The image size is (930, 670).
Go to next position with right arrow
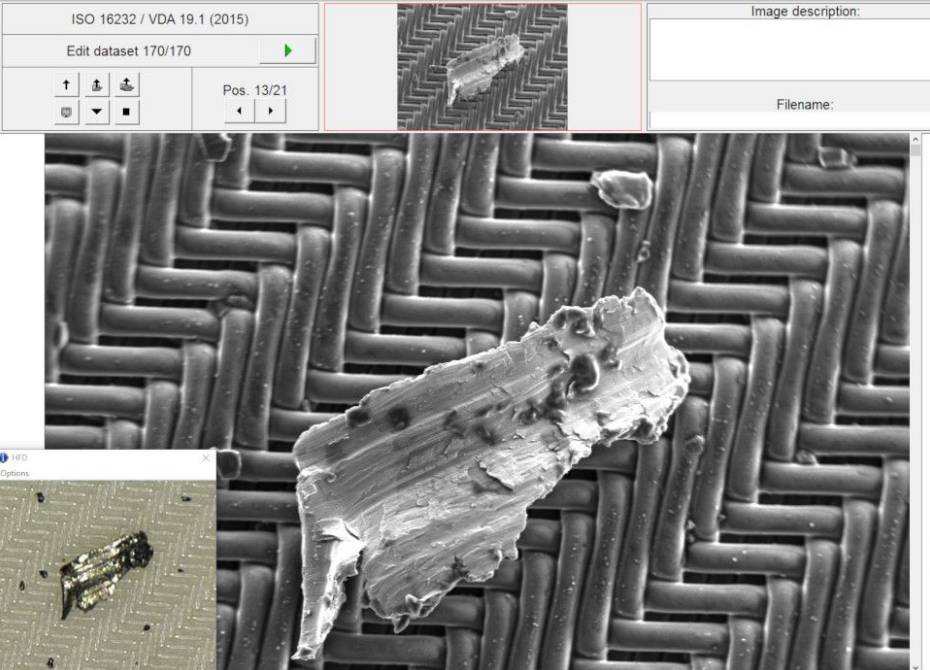coord(270,110)
